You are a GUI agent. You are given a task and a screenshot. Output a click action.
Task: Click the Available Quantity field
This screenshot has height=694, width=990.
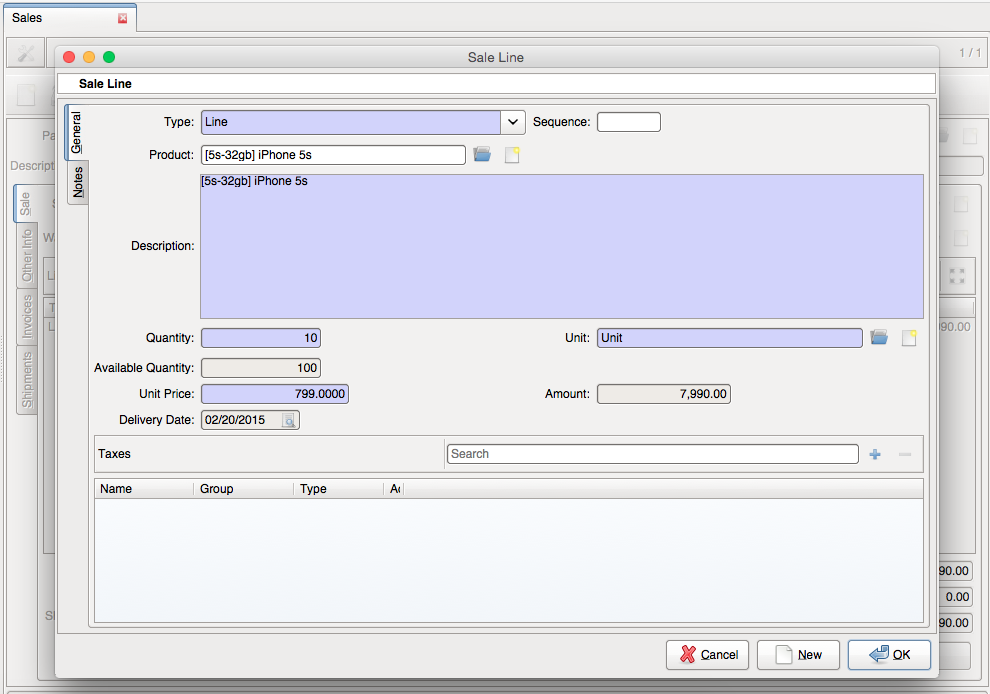tap(261, 368)
